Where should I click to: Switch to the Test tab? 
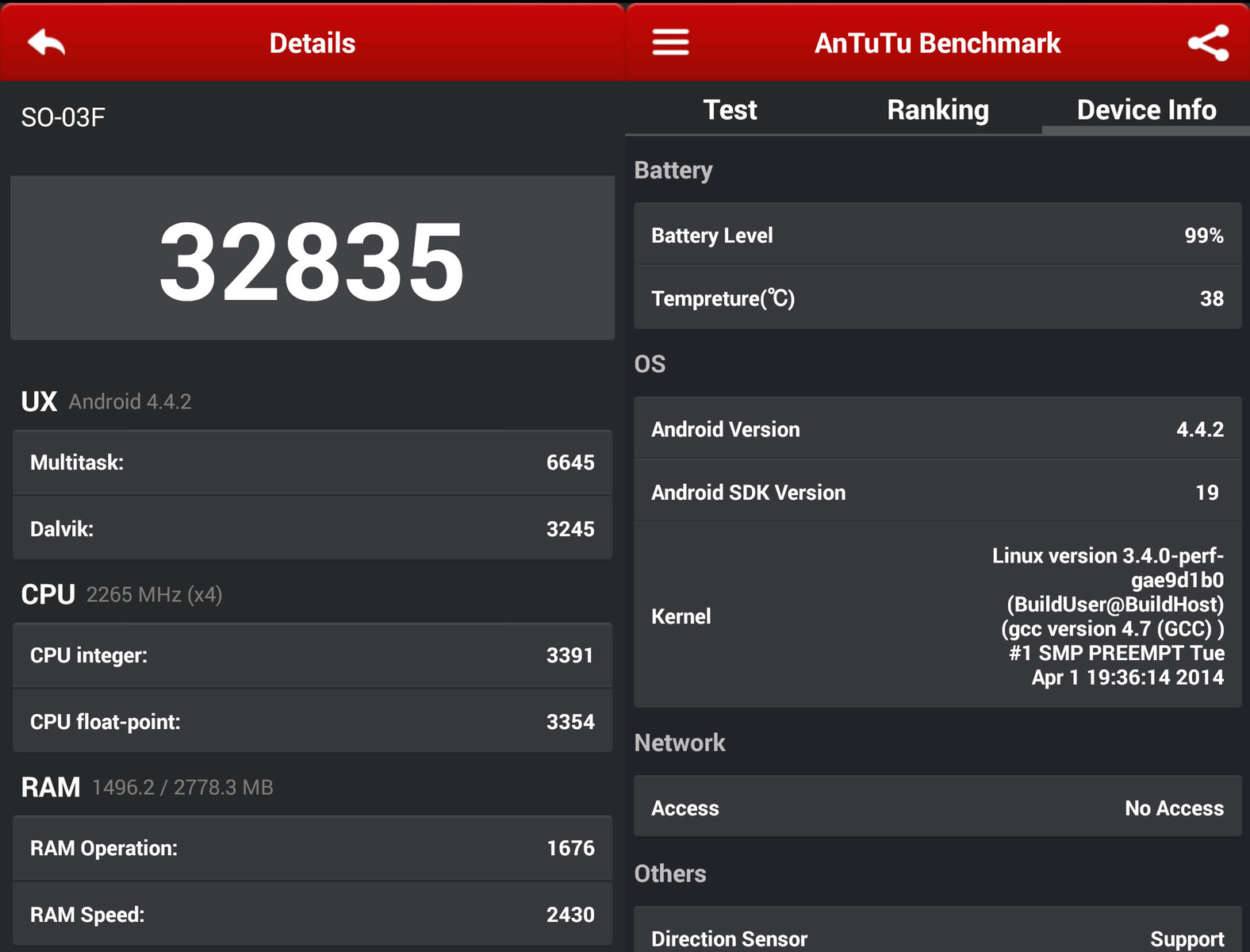click(730, 109)
